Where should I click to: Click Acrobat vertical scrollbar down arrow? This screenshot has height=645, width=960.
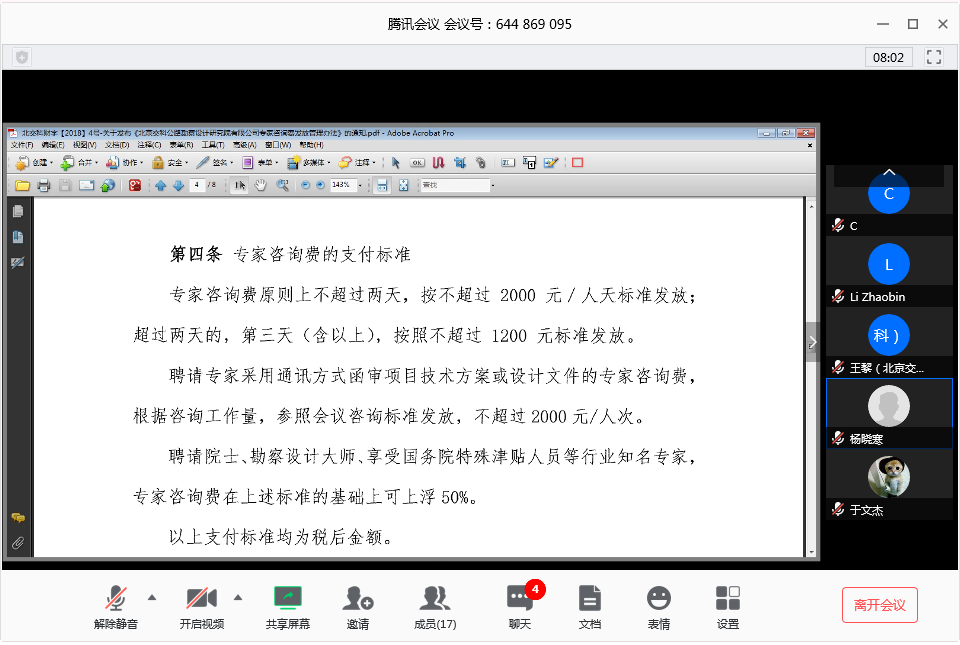tap(812, 552)
